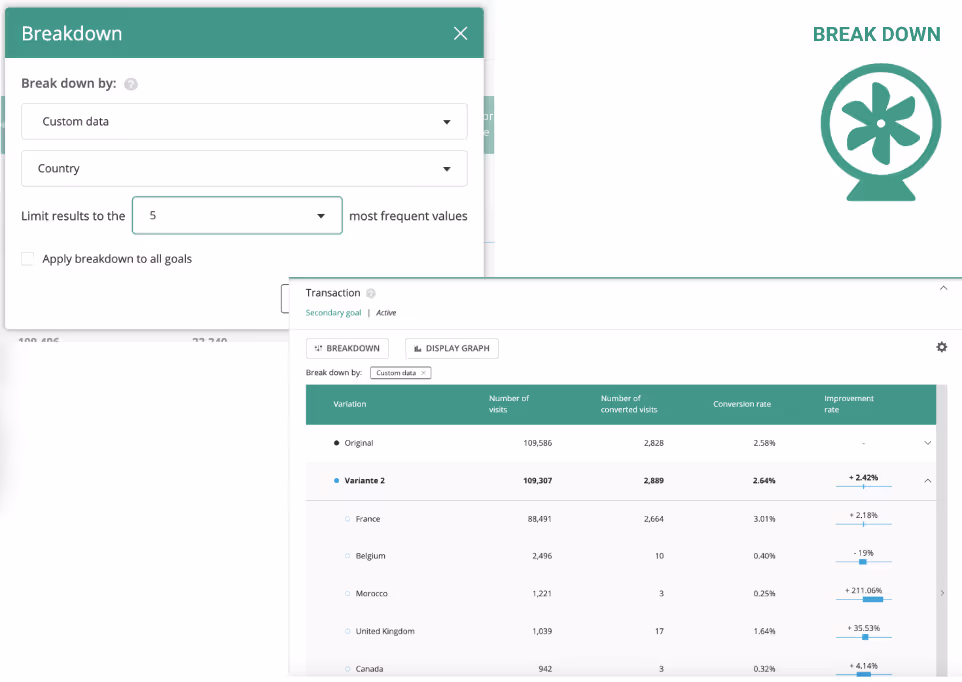This screenshot has height=682, width=962.
Task: Click Morocco improvement bar +211.06%
Action: coord(863,599)
